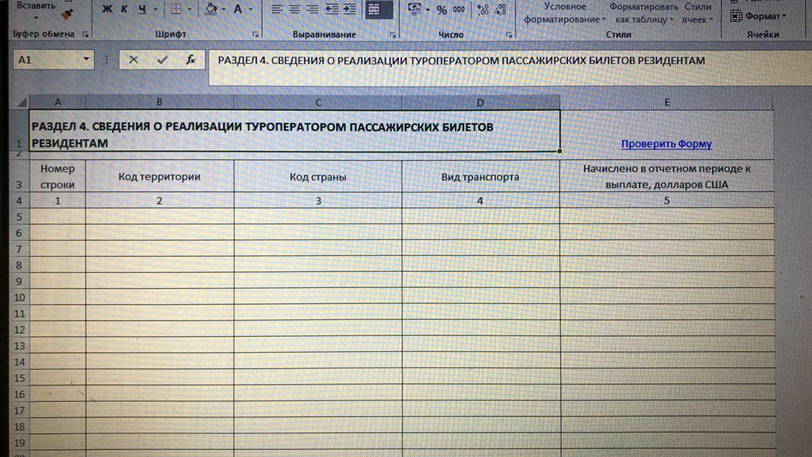The height and width of the screenshot is (457, 812).
Task: Confirm entry with the checkmark icon
Action: point(162,60)
